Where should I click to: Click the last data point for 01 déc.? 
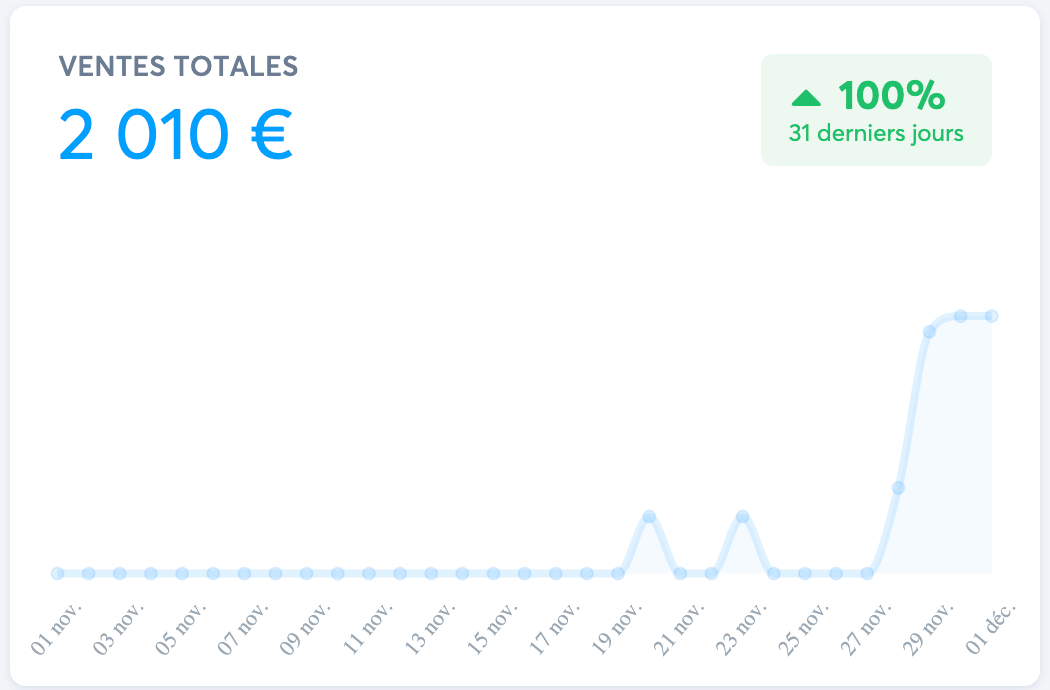click(992, 316)
